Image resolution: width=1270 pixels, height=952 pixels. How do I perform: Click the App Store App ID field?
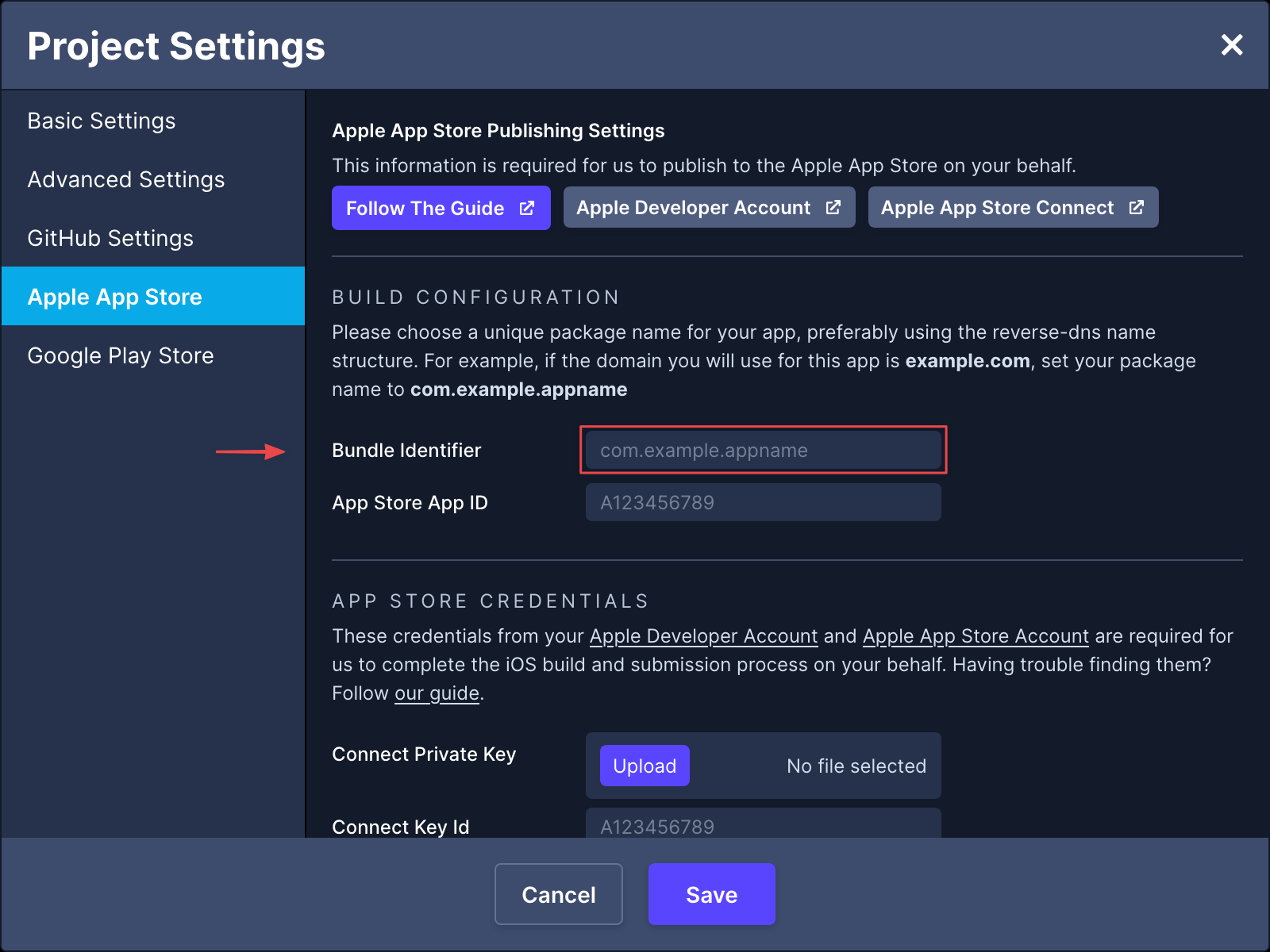[763, 503]
